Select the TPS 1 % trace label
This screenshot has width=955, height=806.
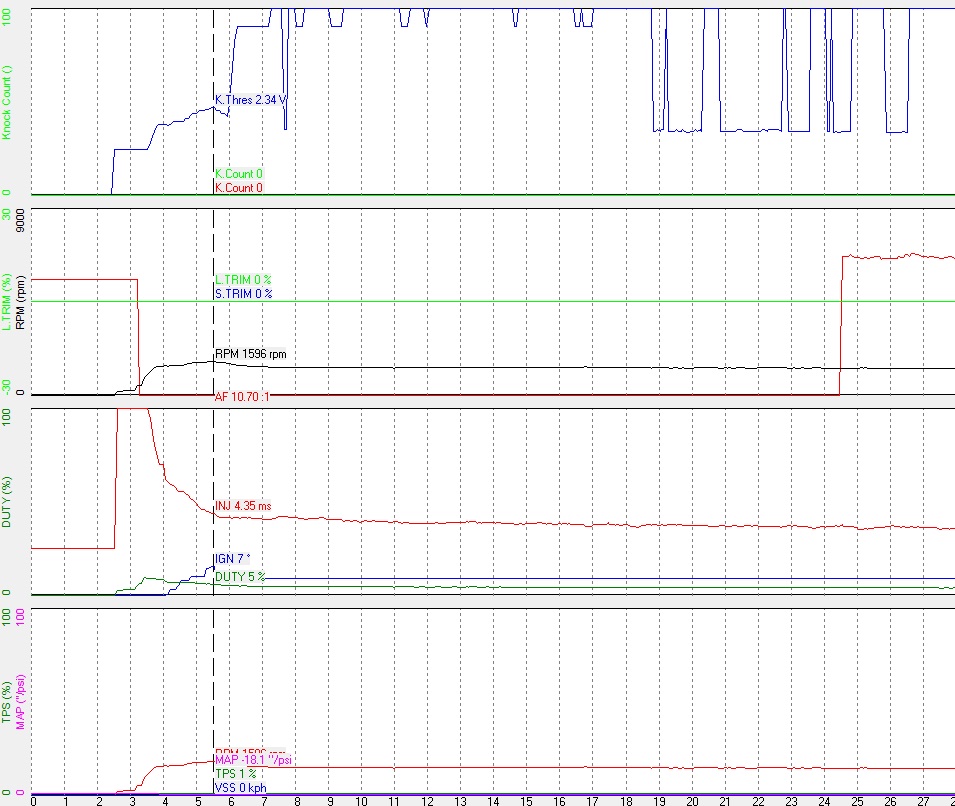tap(236, 774)
